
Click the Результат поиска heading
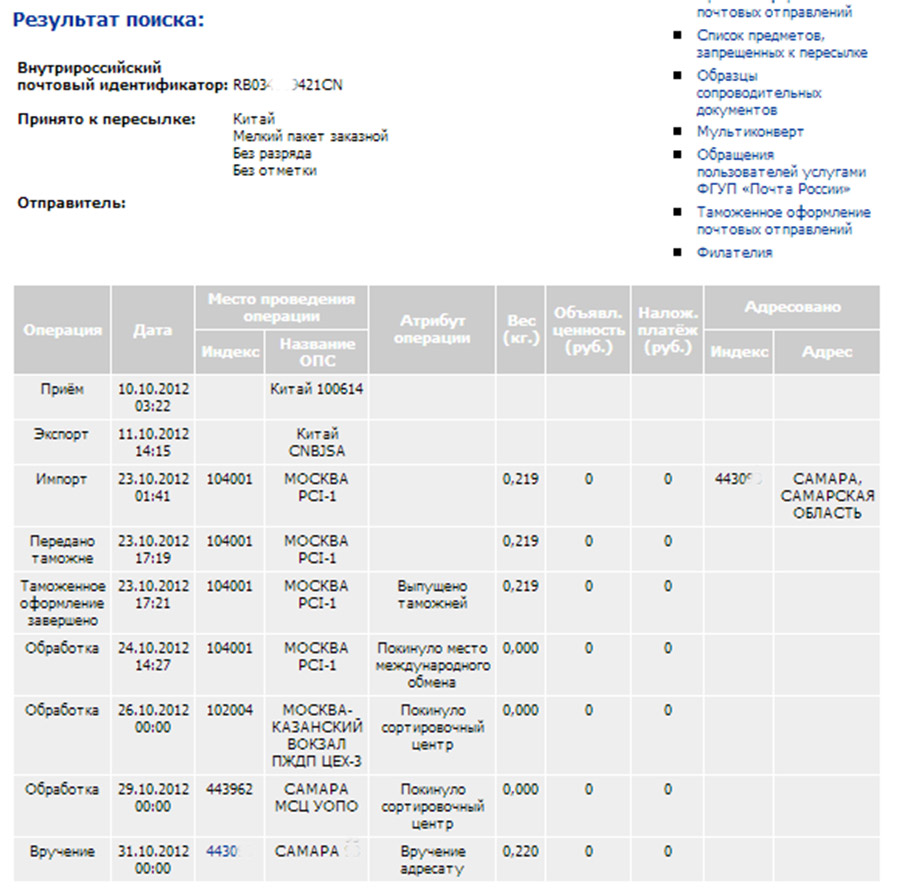[108, 20]
